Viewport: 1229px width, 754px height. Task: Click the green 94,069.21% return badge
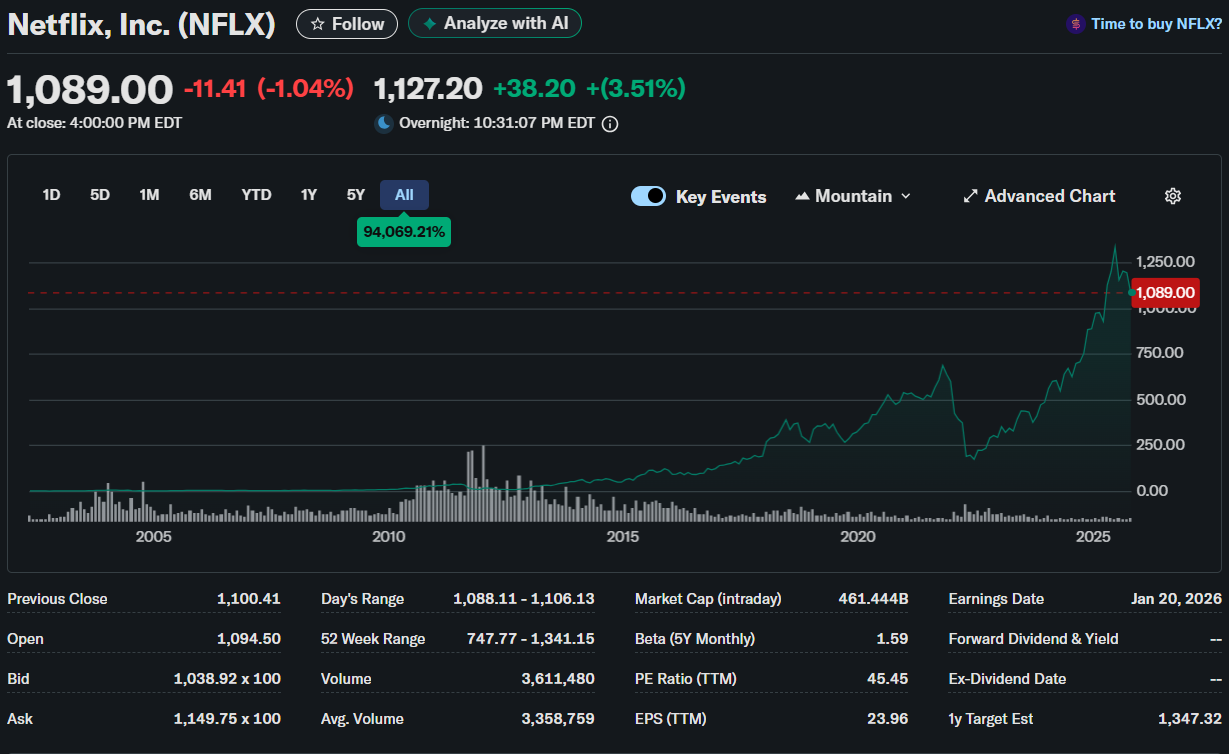[404, 232]
